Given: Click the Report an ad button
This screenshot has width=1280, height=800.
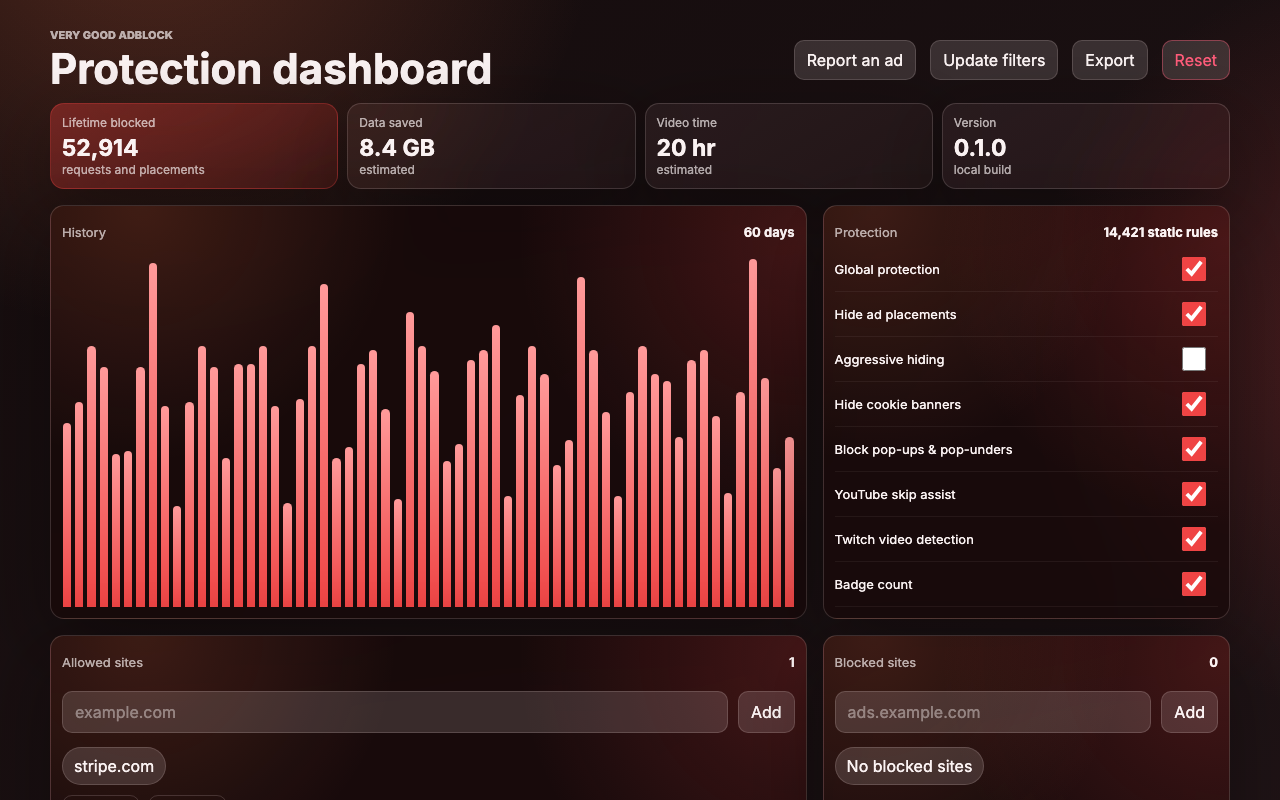Looking at the screenshot, I should point(855,60).
